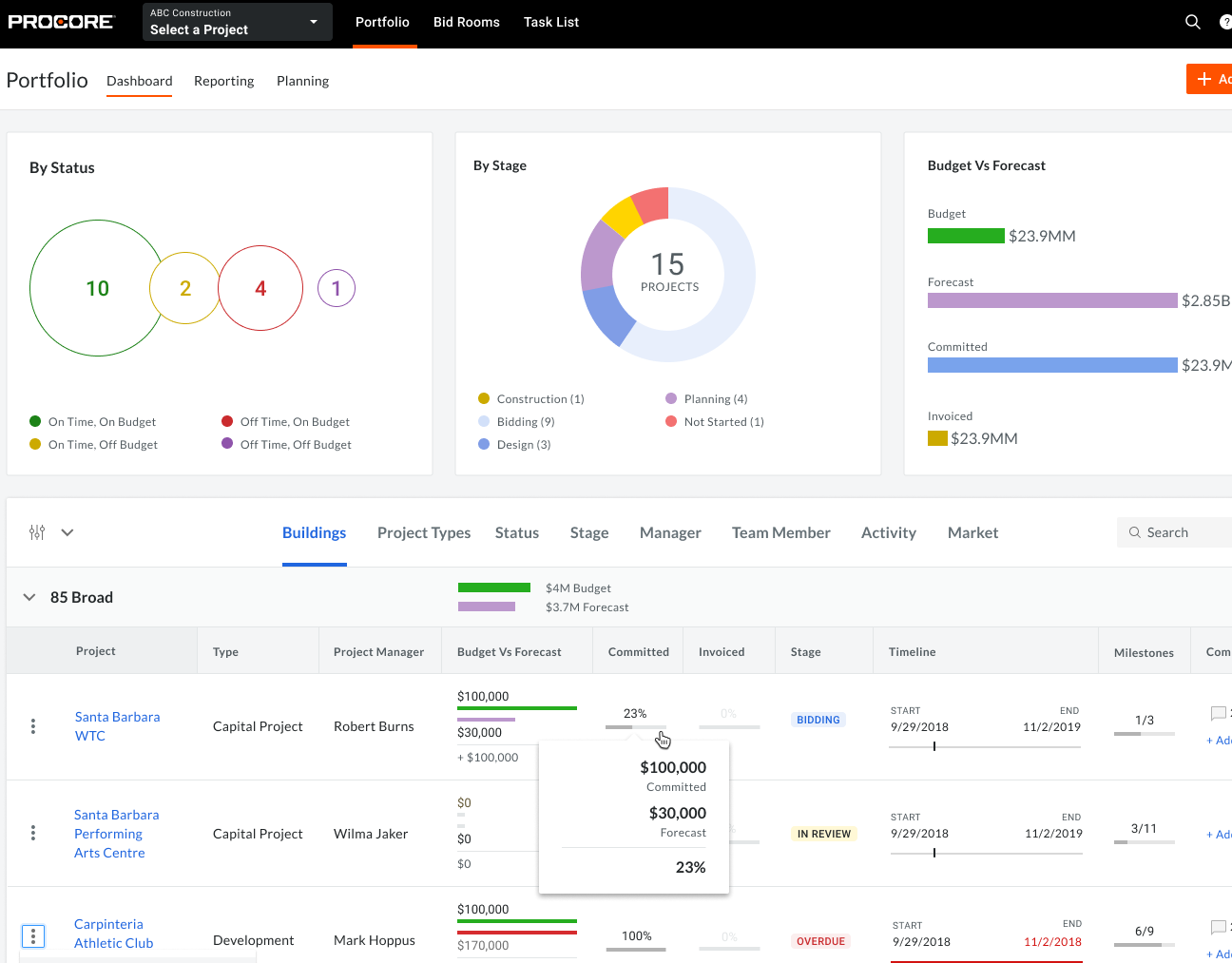Click the Search field in project list
The image size is (1232, 963).
1174,532
